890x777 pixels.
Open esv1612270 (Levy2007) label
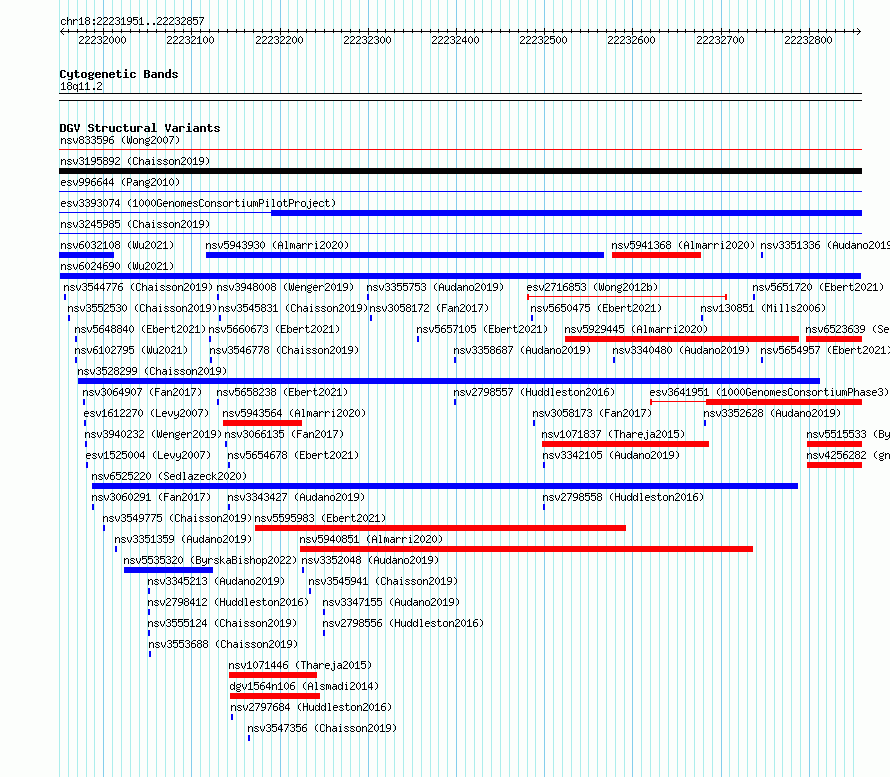point(146,413)
